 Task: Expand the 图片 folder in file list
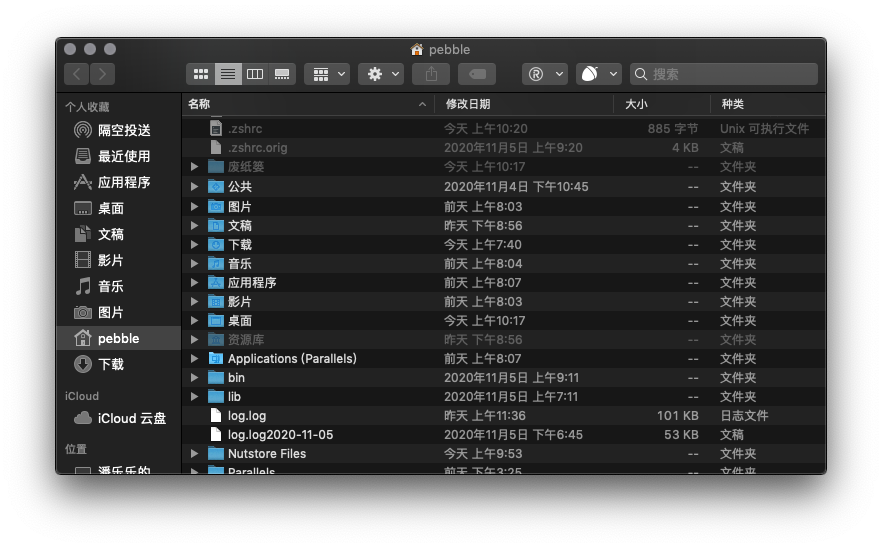click(x=194, y=206)
